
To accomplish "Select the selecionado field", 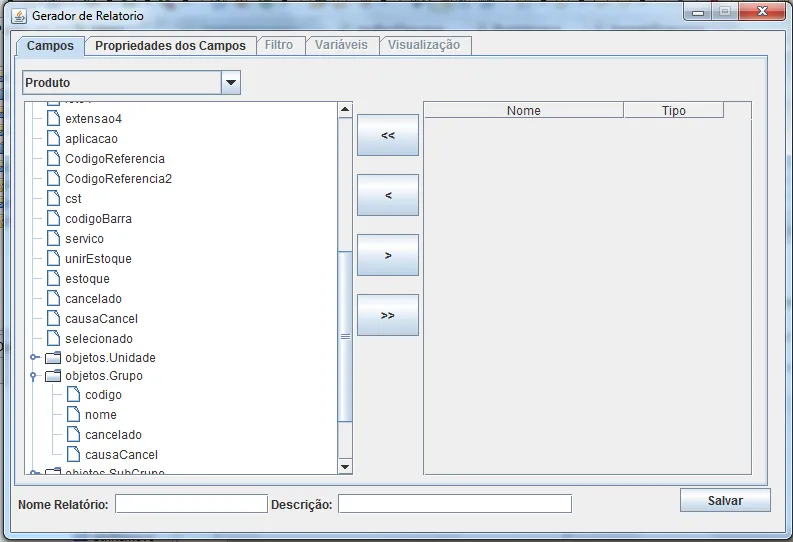I will coord(99,339).
